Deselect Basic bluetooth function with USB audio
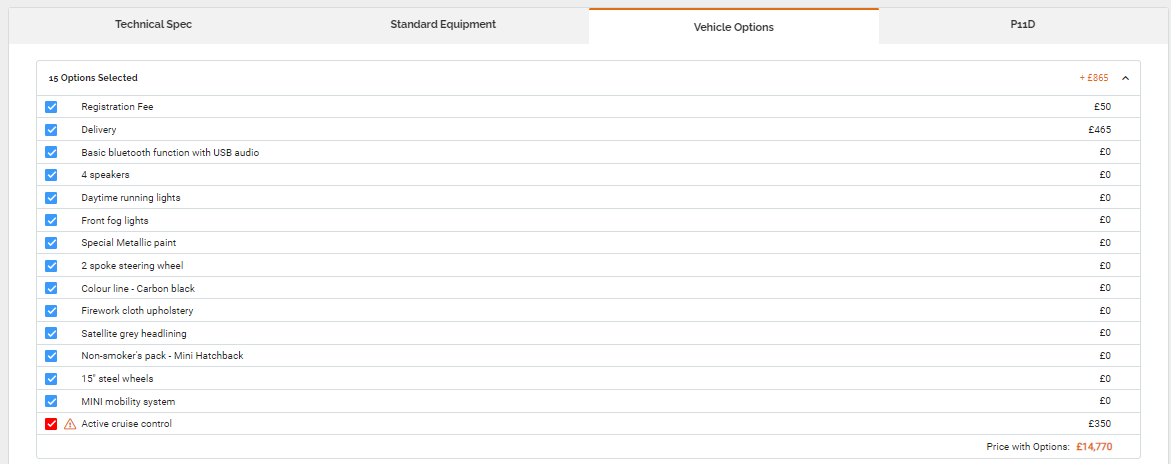Screen dimensions: 1171x464 (x=51, y=152)
